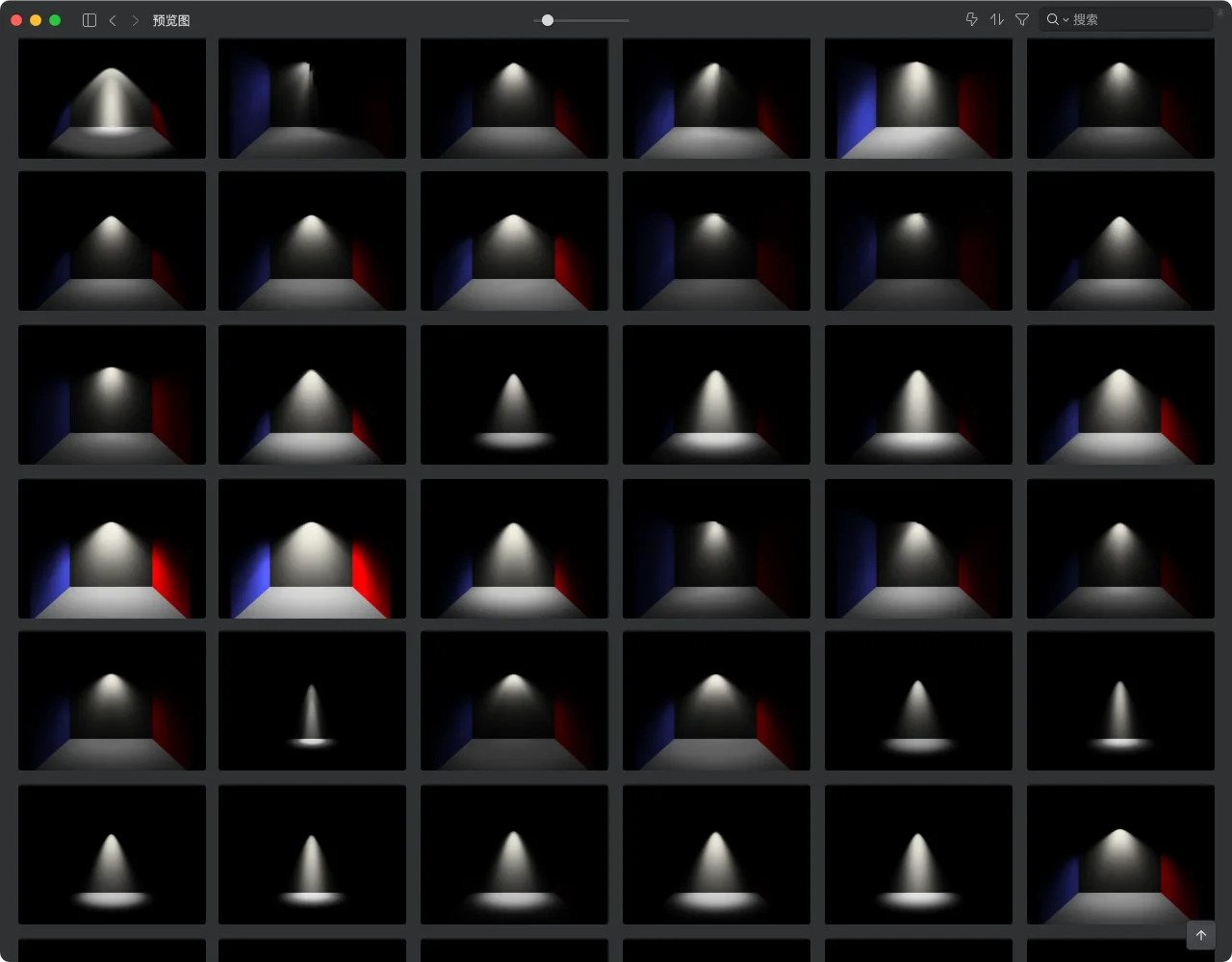Open the sort order arrows icon

point(997,19)
